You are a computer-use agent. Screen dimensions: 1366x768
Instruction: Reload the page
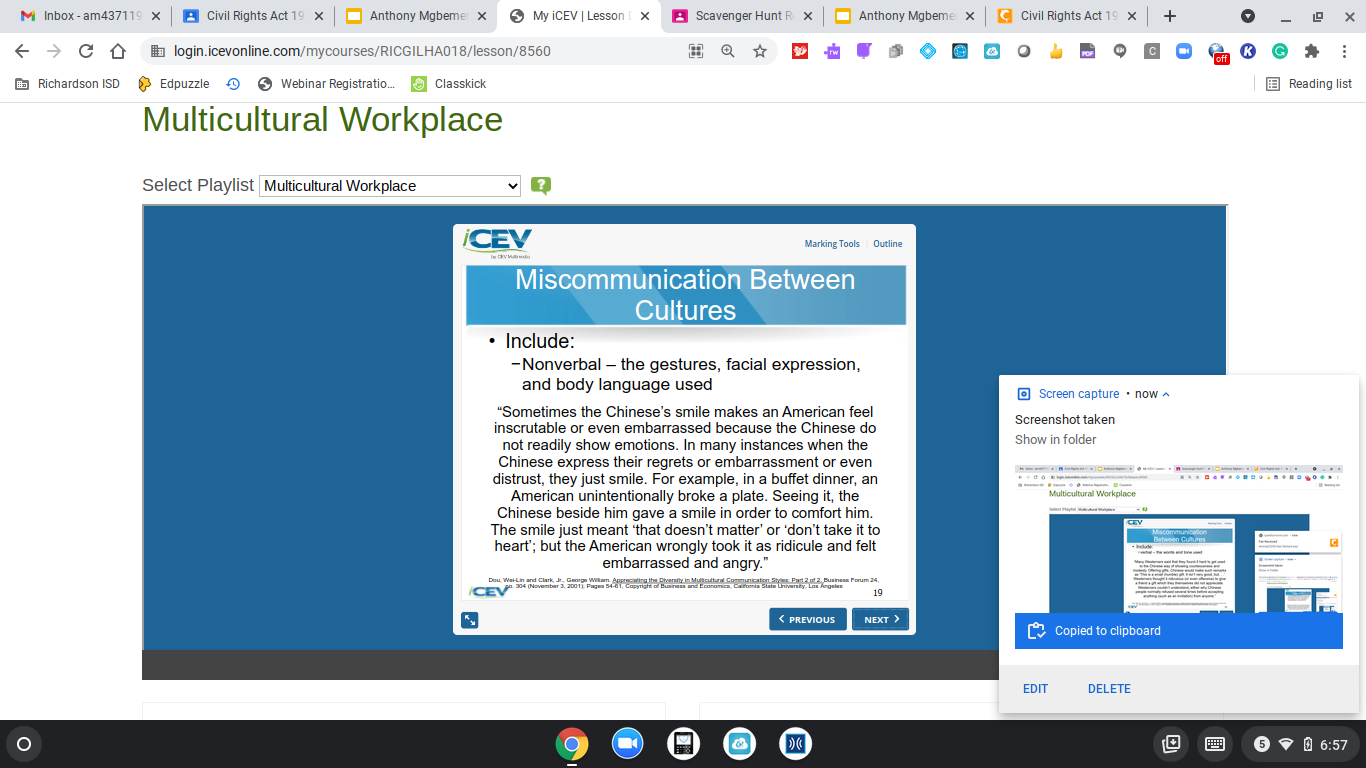[86, 51]
